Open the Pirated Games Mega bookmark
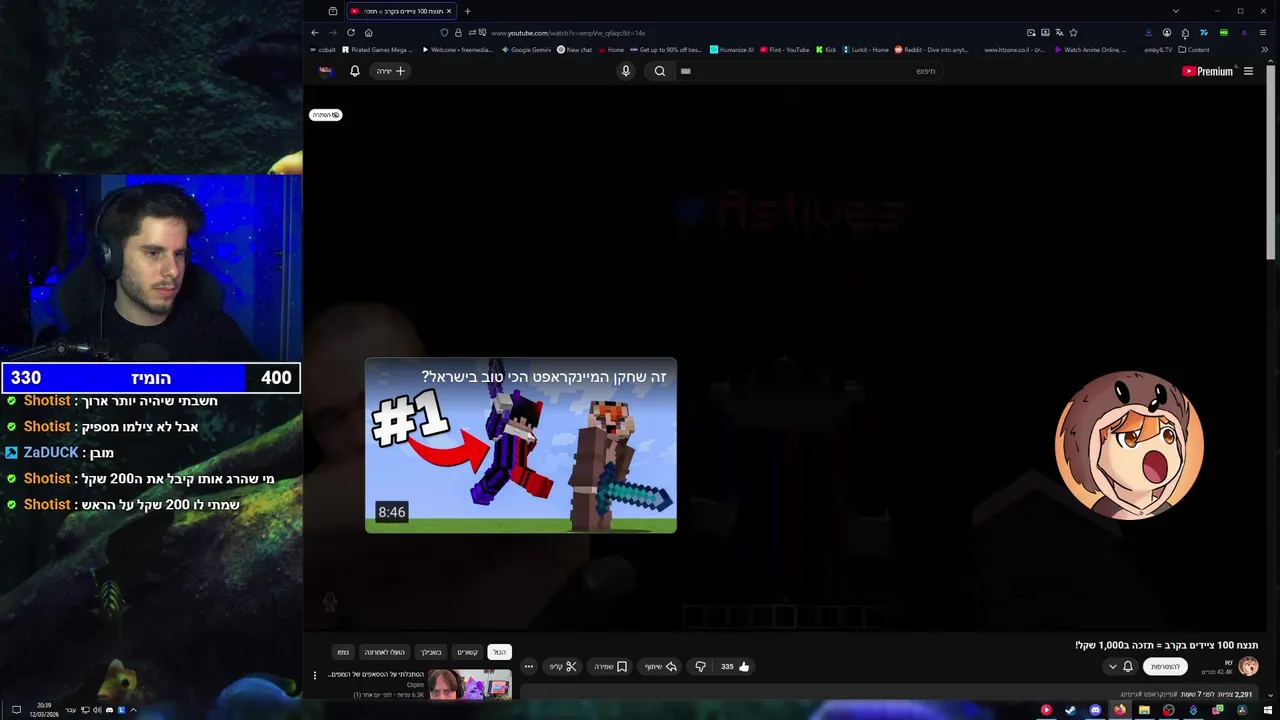 point(377,49)
